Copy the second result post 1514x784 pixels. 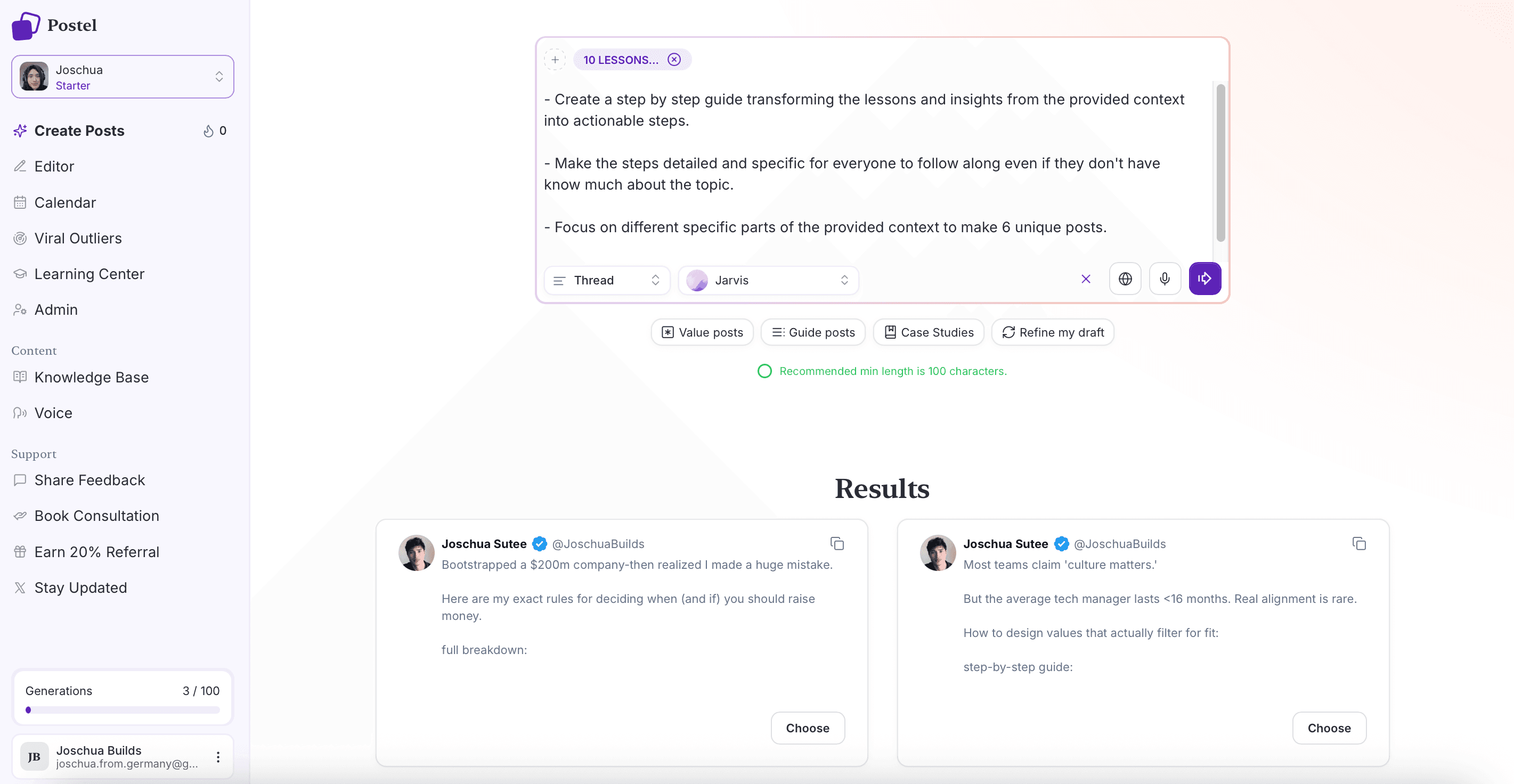tap(1359, 544)
